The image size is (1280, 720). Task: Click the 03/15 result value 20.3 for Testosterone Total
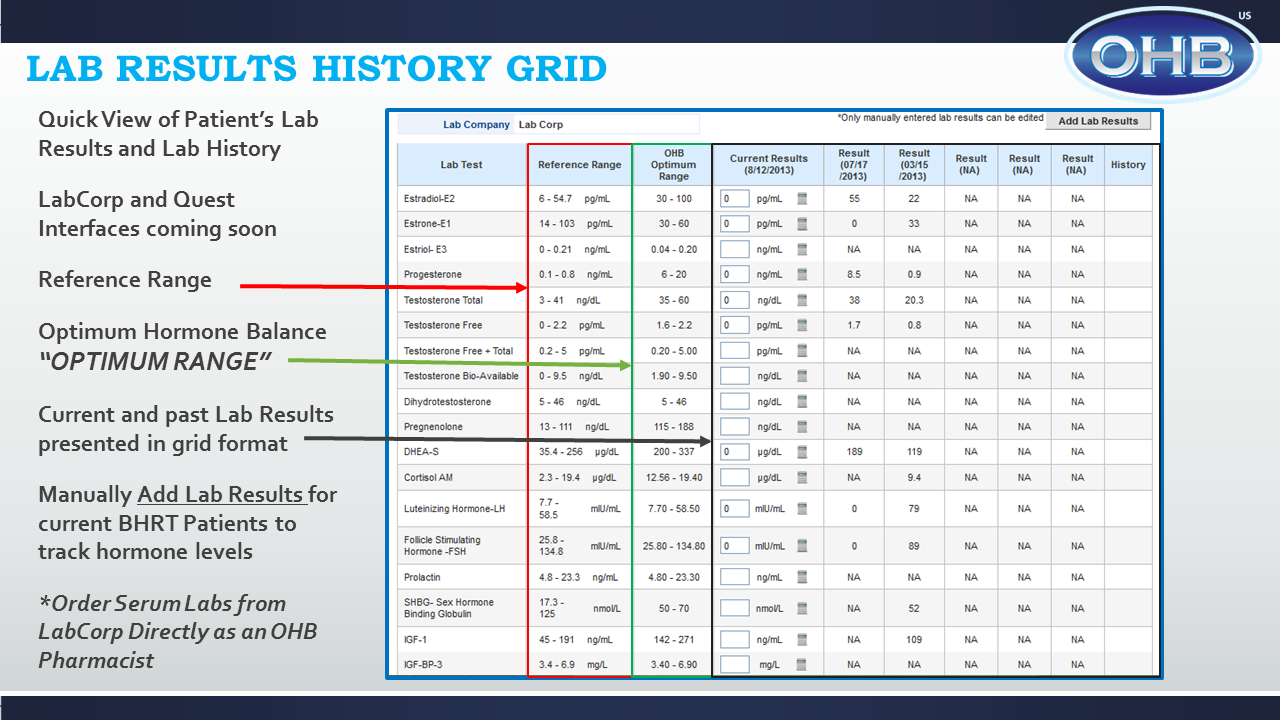coord(914,300)
